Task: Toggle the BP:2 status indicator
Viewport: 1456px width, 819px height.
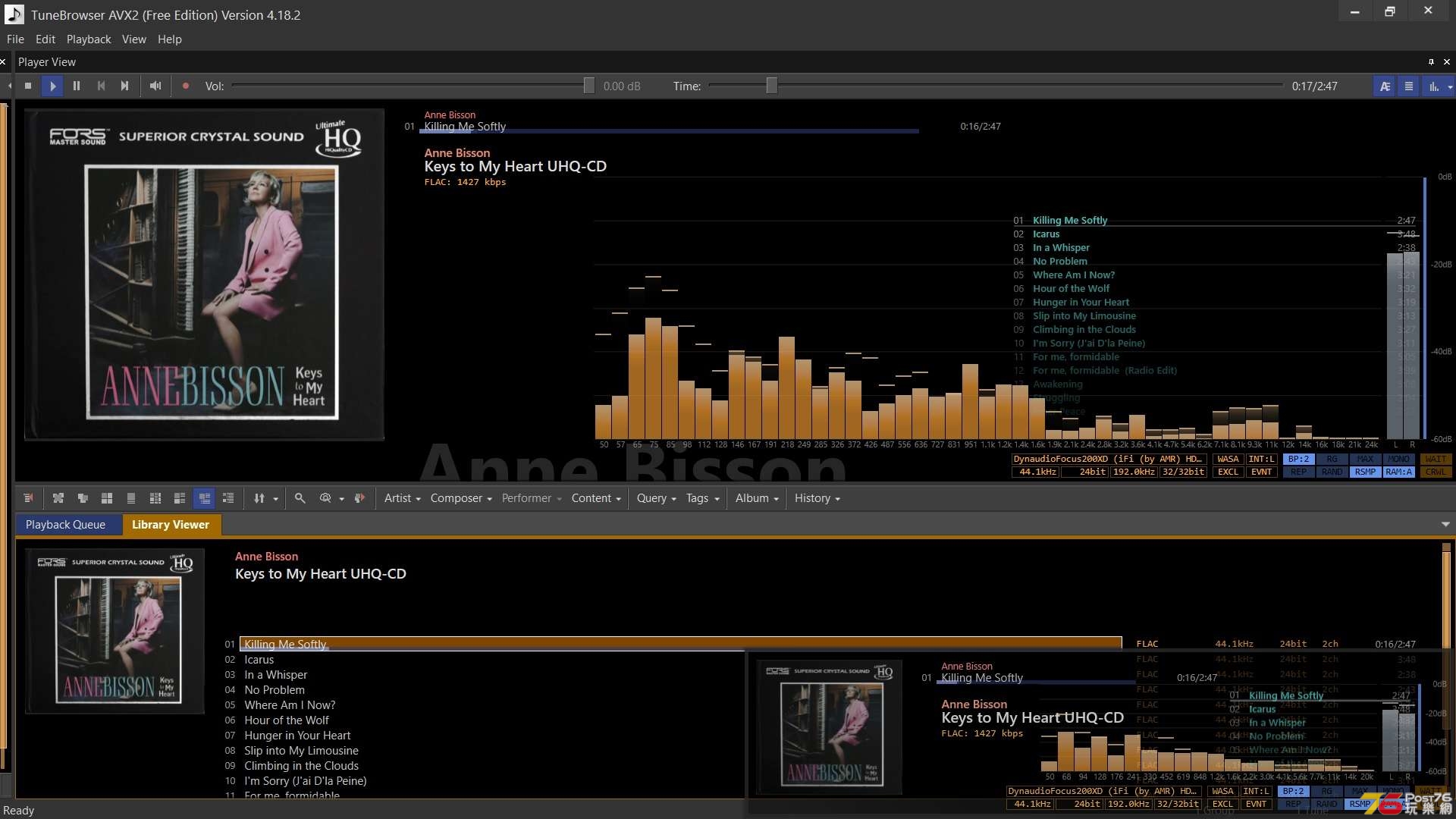Action: [x=1298, y=460]
